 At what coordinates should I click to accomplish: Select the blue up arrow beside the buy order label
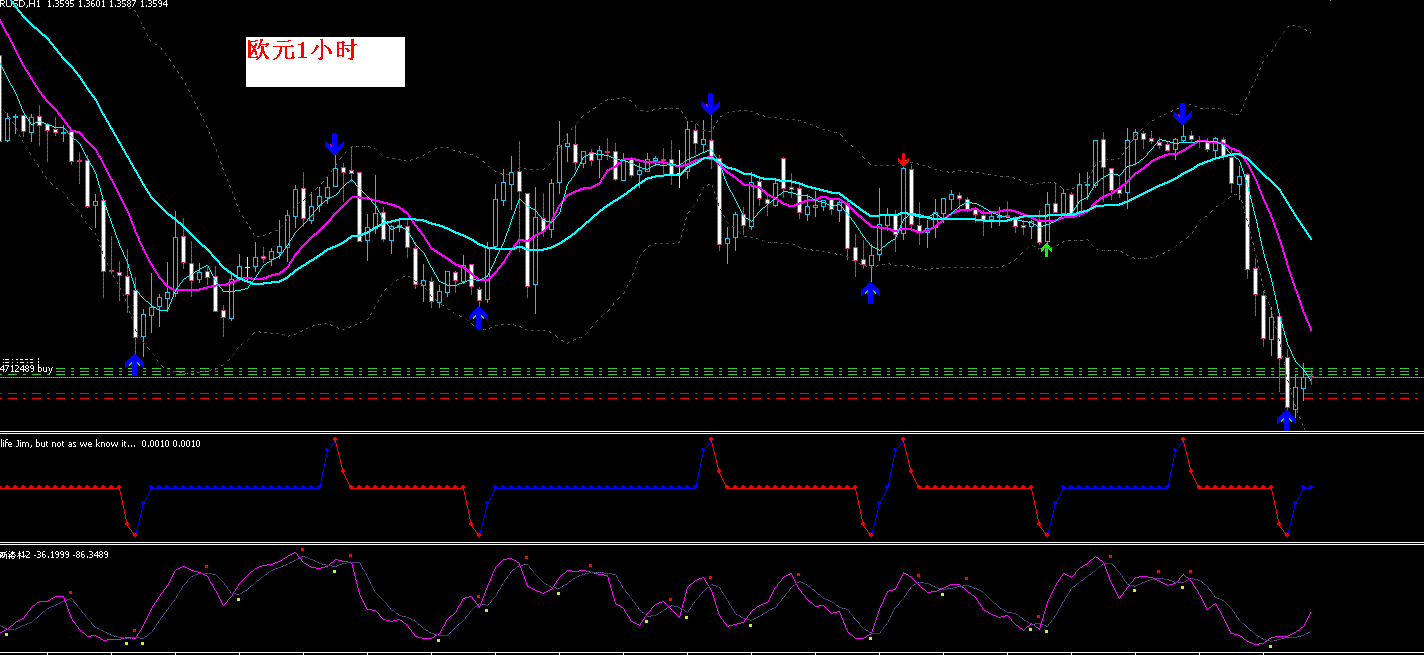tap(135, 364)
